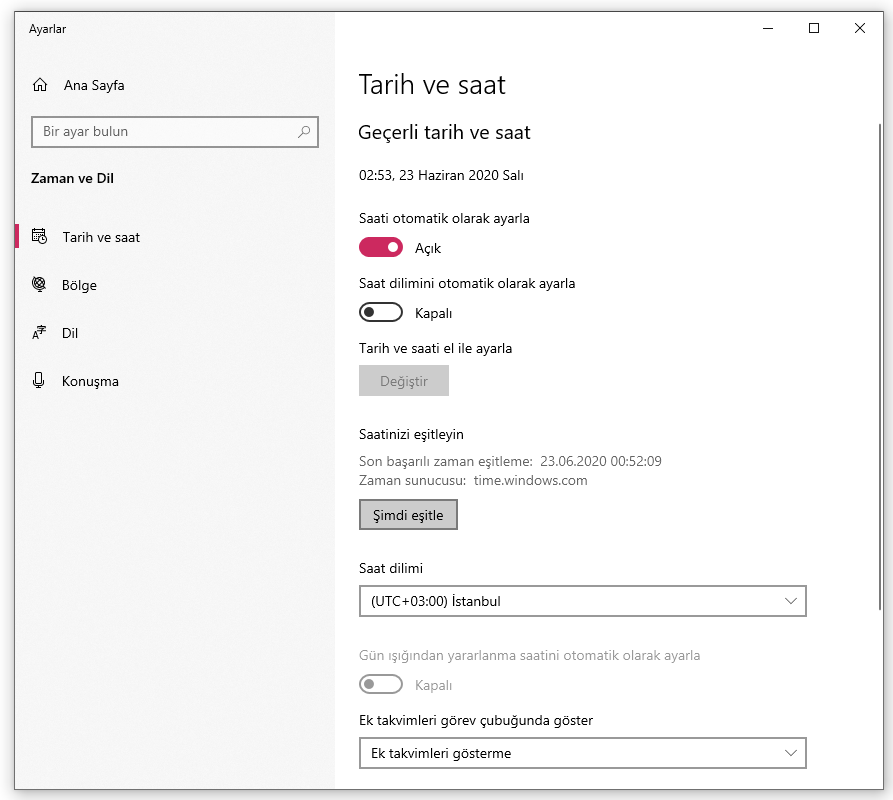Close the Ayarlar window

pos(860,29)
